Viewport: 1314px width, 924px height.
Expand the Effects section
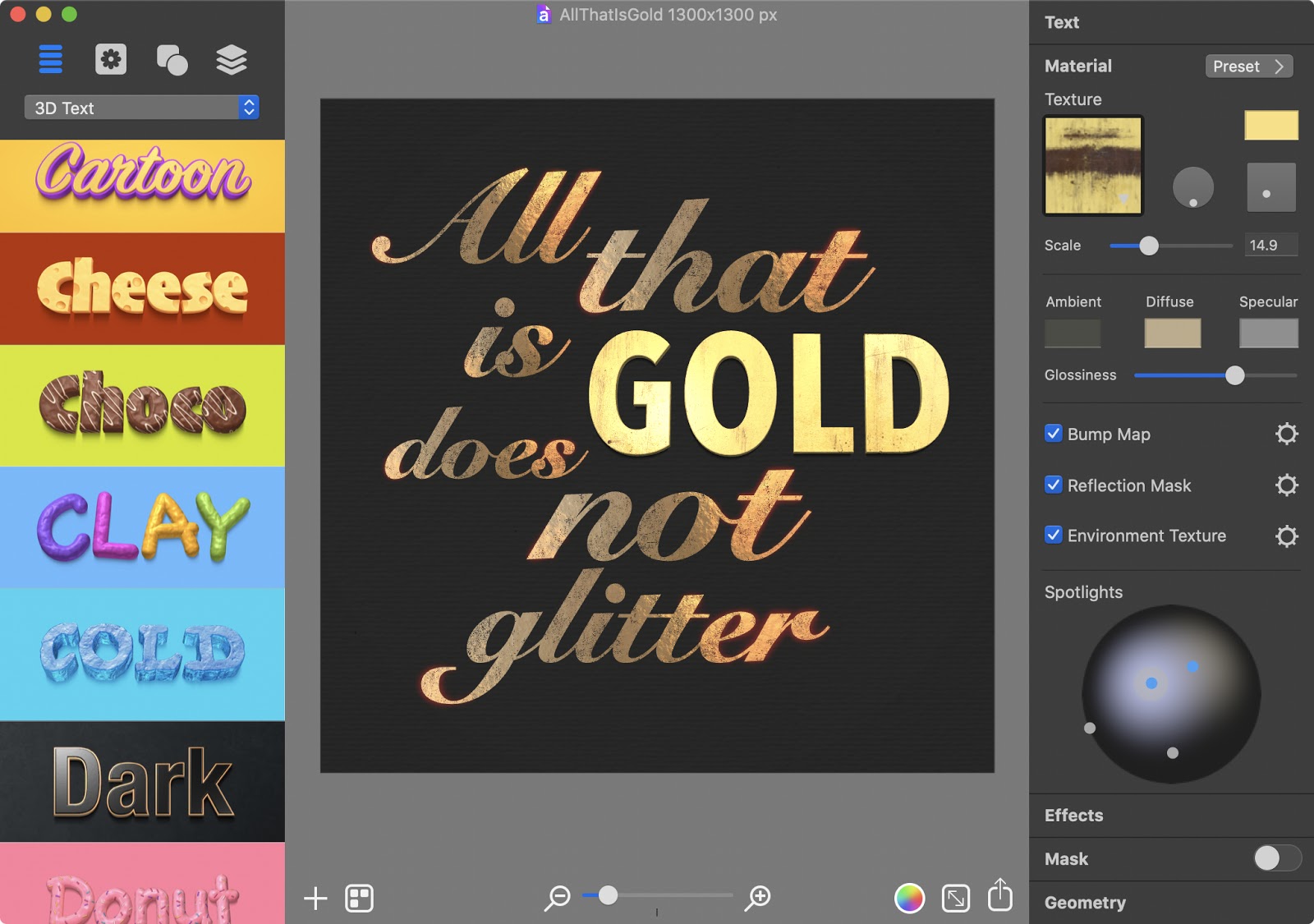point(1073,816)
